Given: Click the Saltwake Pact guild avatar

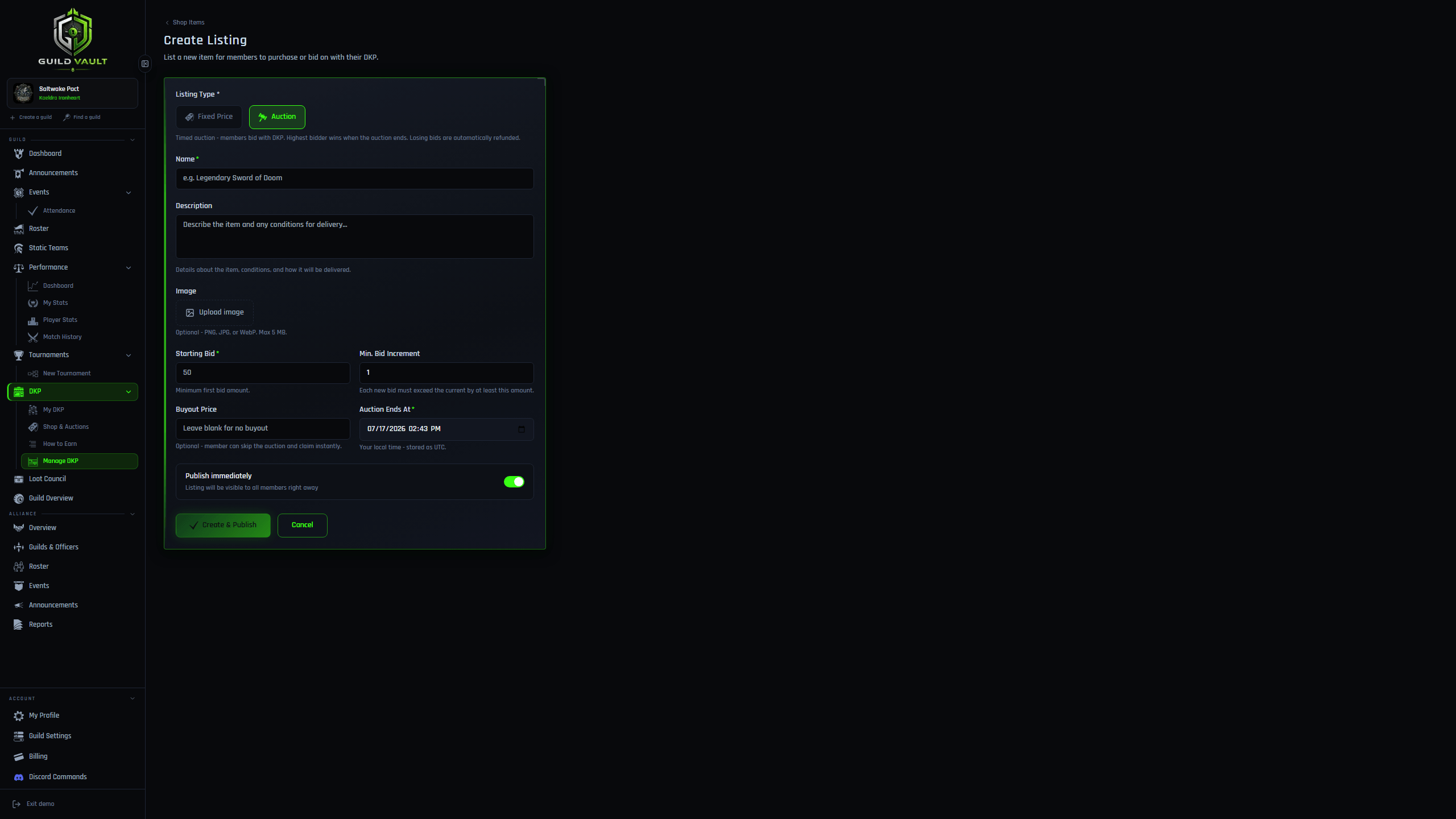Looking at the screenshot, I should [x=23, y=93].
